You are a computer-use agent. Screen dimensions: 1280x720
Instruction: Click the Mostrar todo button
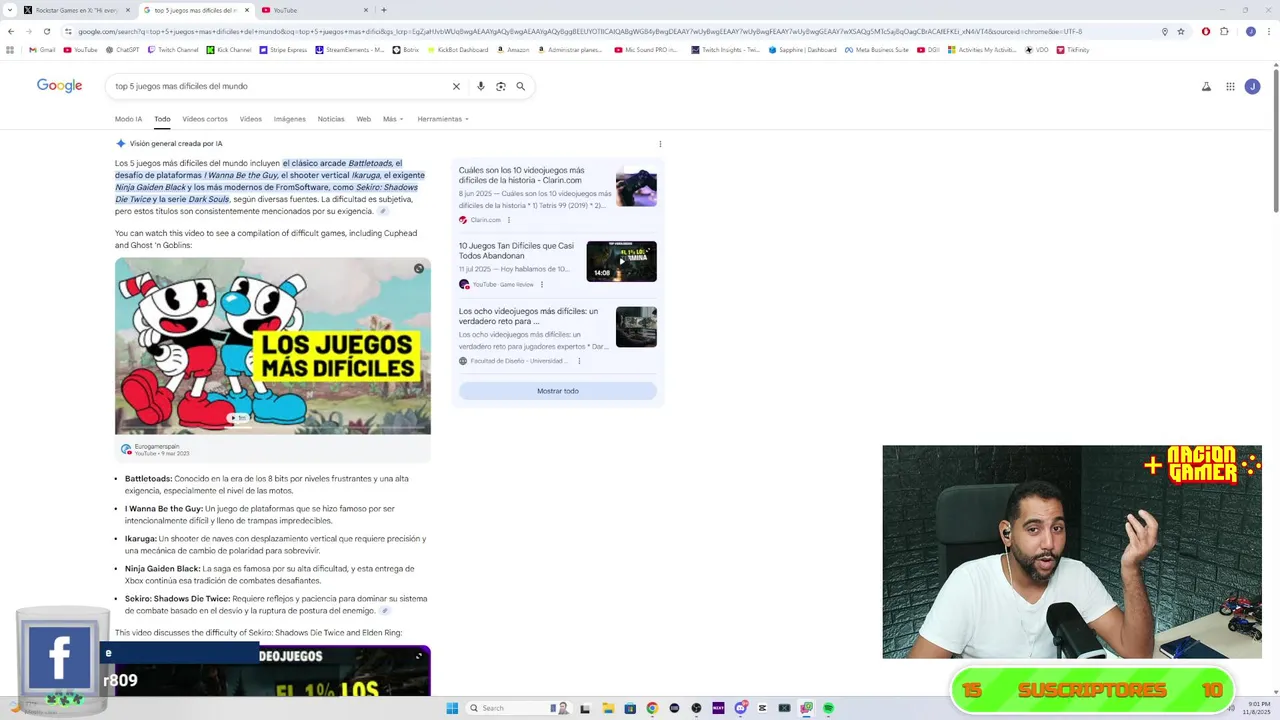(558, 391)
